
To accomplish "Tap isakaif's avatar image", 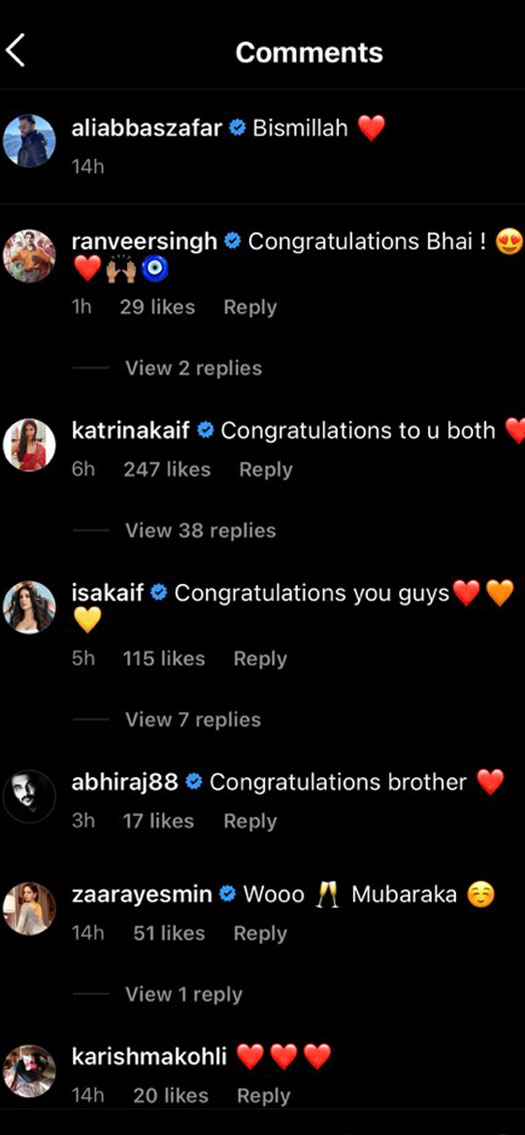I will (30, 607).
